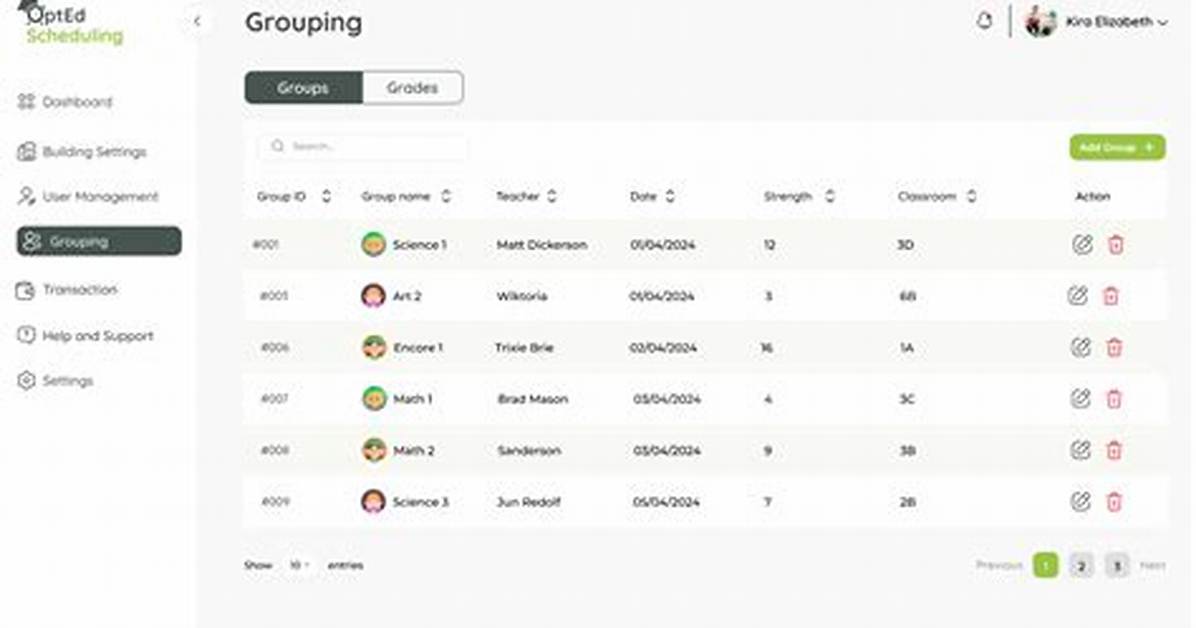Delete the Science 1 group

pos(1116,244)
